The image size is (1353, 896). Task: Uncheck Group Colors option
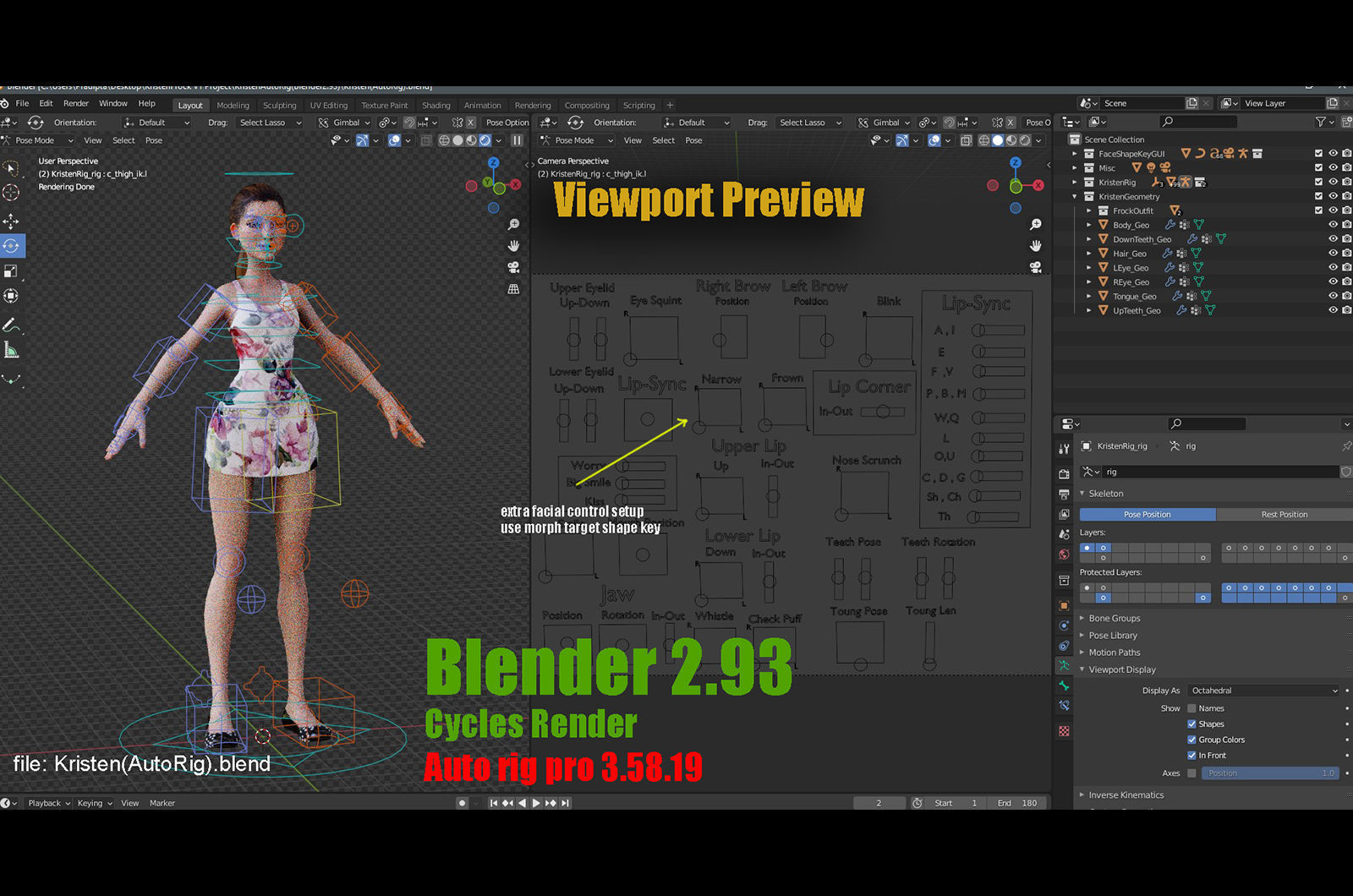pyautogui.click(x=1191, y=740)
